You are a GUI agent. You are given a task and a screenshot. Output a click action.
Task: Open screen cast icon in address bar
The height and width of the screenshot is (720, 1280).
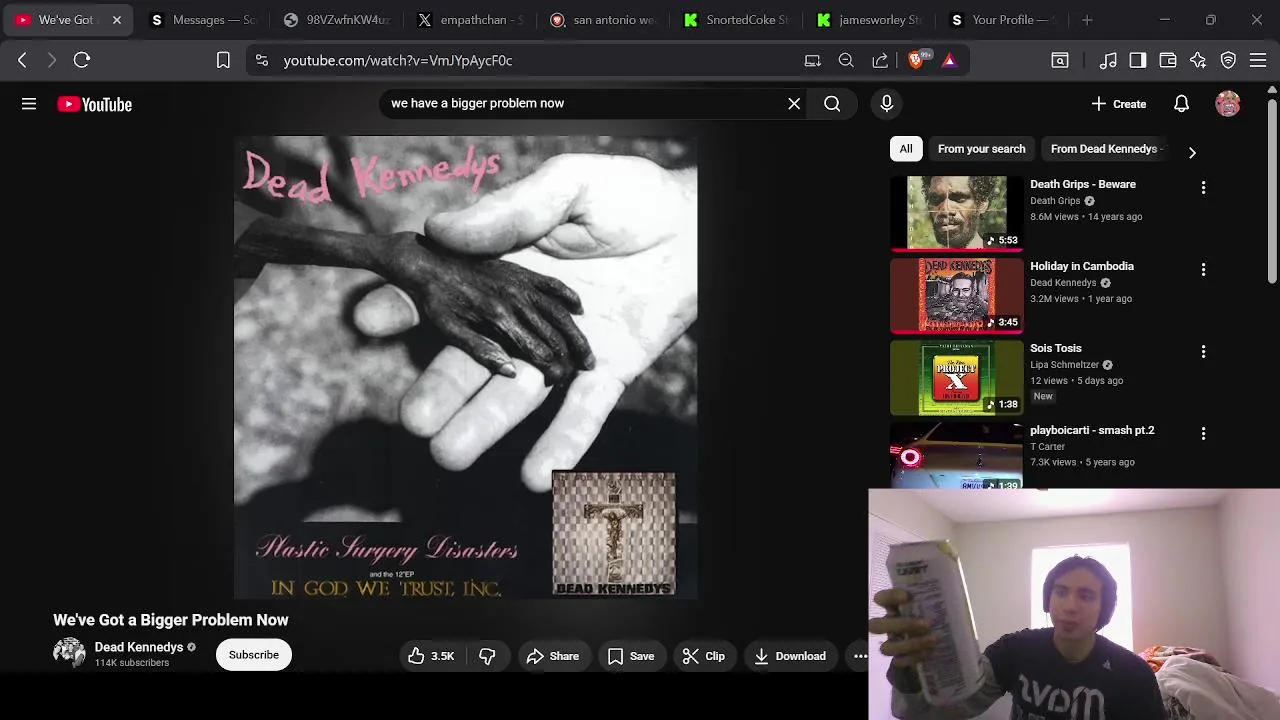(x=813, y=60)
